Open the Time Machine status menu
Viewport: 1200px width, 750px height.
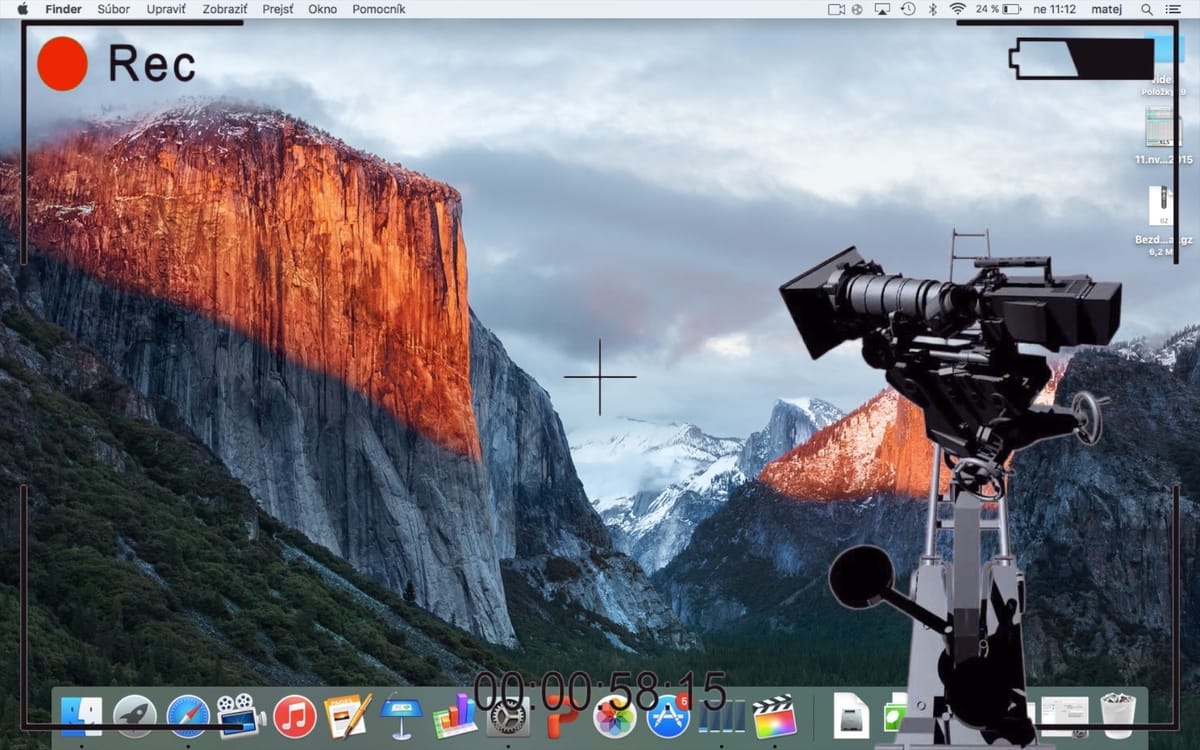908,9
